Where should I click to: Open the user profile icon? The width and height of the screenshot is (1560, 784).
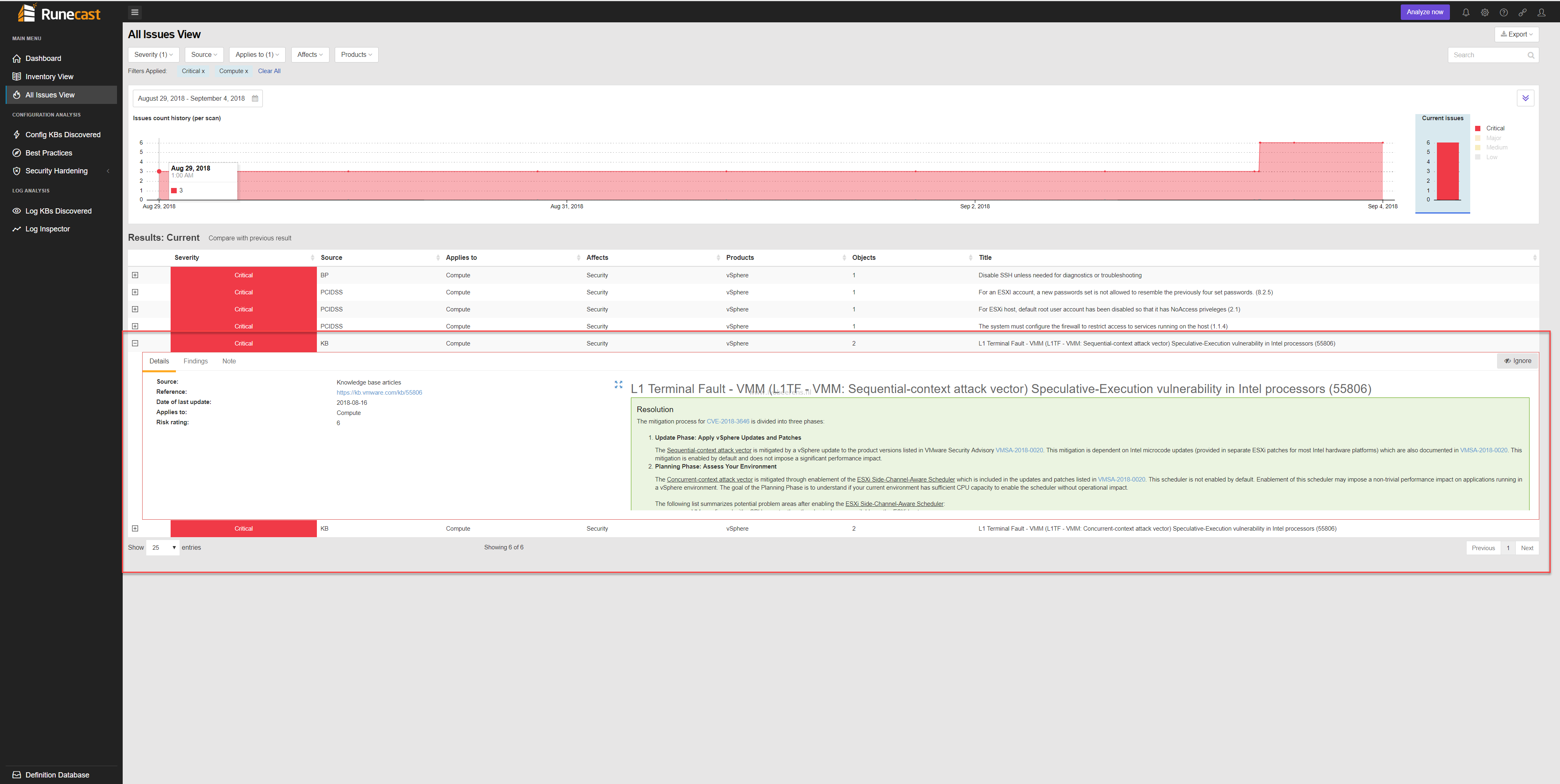pos(1541,12)
